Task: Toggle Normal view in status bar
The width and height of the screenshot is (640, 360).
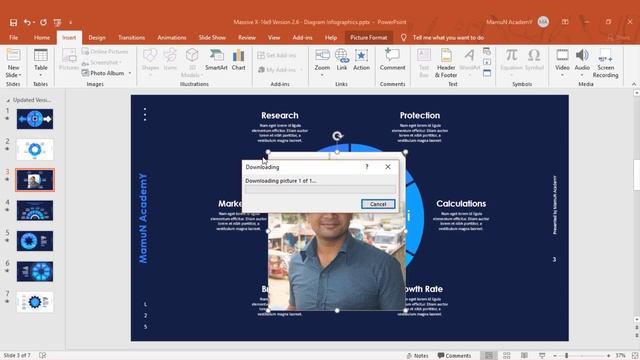Action: click(x=489, y=356)
